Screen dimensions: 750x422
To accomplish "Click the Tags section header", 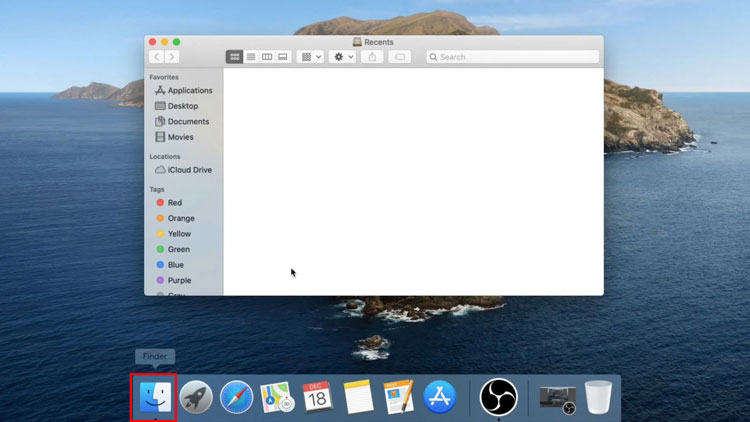I will [x=157, y=189].
